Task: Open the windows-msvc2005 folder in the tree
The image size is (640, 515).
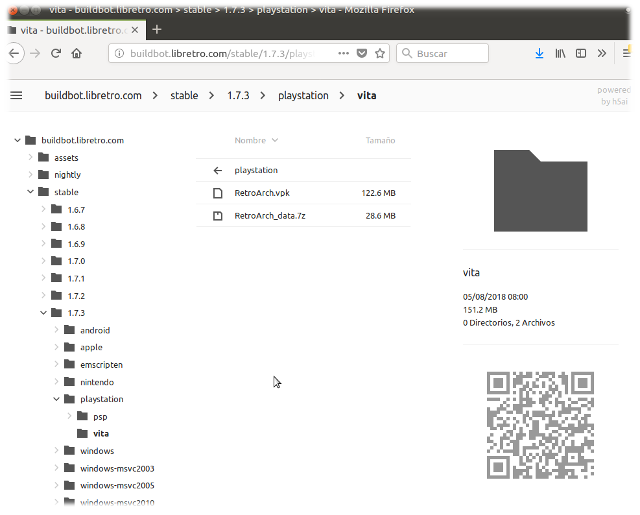Action: (x=117, y=486)
